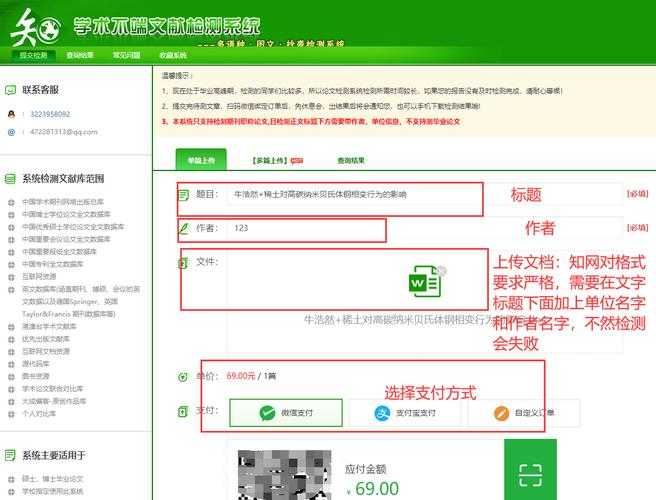Click the red third notice line
The height and width of the screenshot is (500, 656).
click(311, 122)
